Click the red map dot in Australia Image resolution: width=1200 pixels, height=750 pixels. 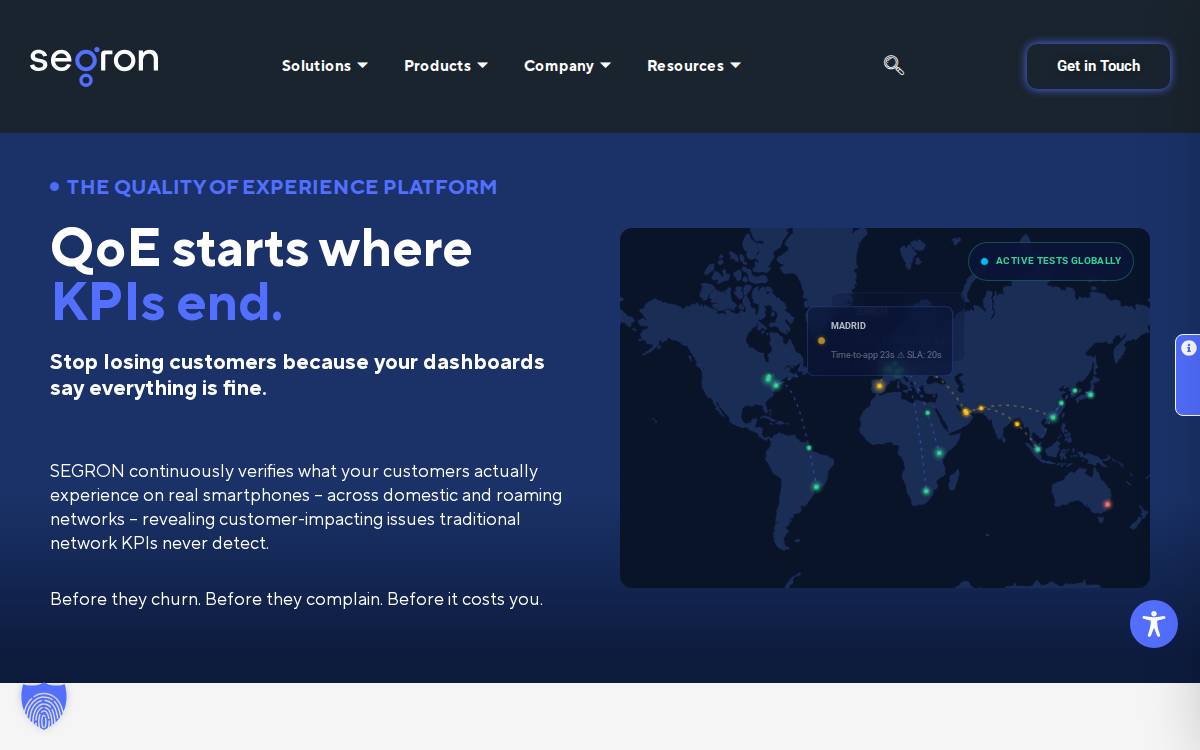coord(1107,504)
